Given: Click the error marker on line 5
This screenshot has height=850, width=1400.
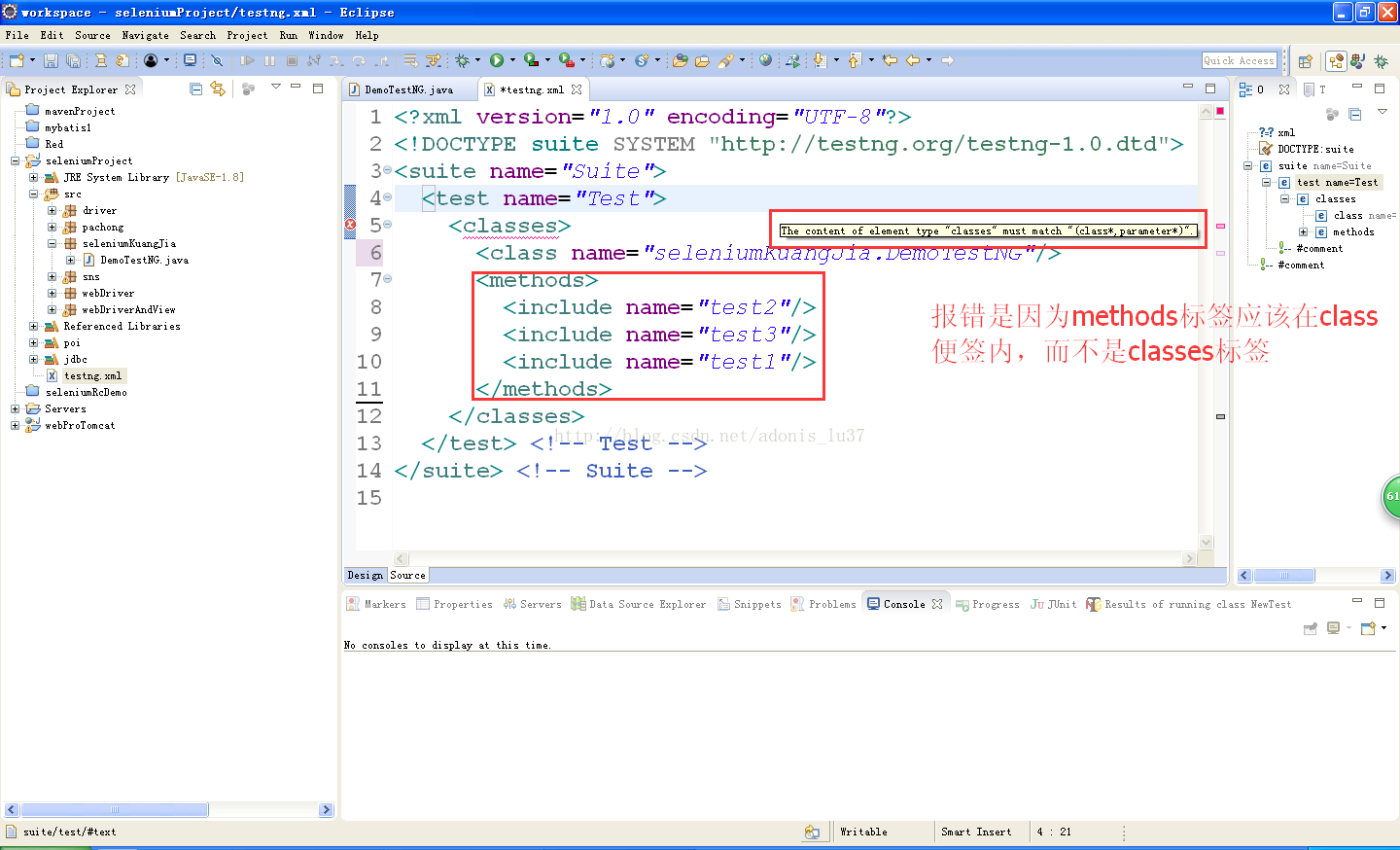Looking at the screenshot, I should click(x=350, y=226).
